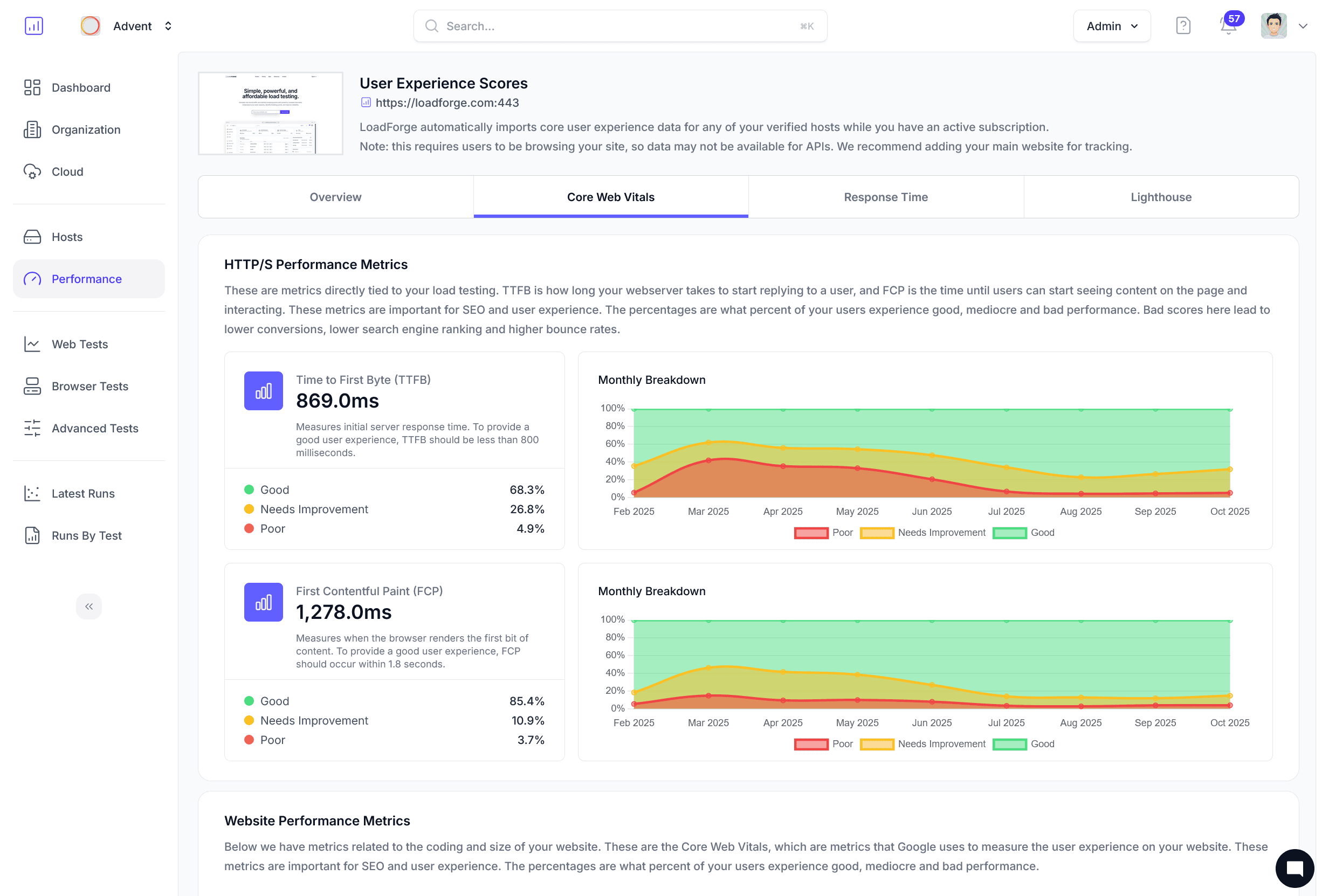This screenshot has width=1322, height=896.
Task: Select the Dashboard icon in sidebar
Action: [x=32, y=88]
